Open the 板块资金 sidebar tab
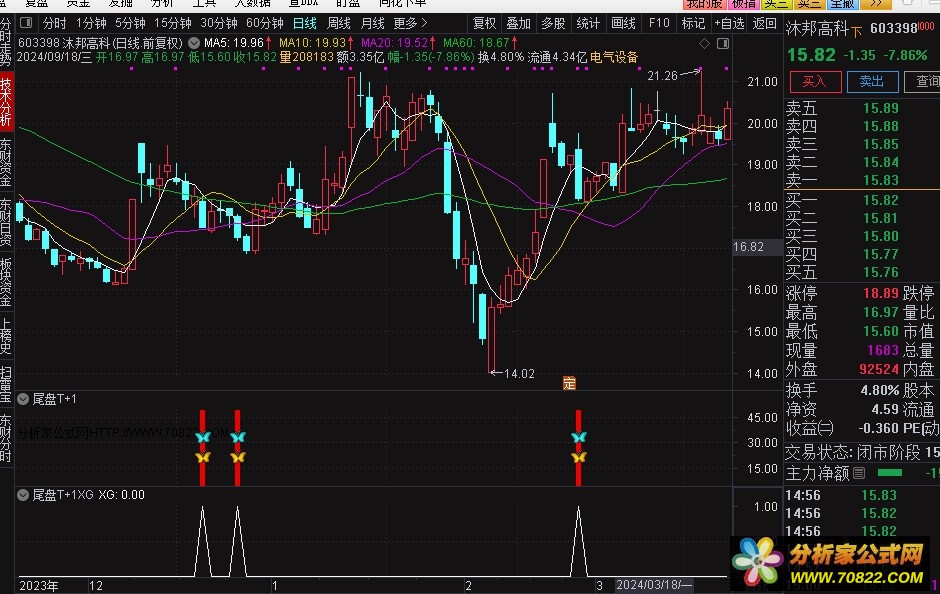Image resolution: width=940 pixels, height=594 pixels. click(x=6, y=282)
